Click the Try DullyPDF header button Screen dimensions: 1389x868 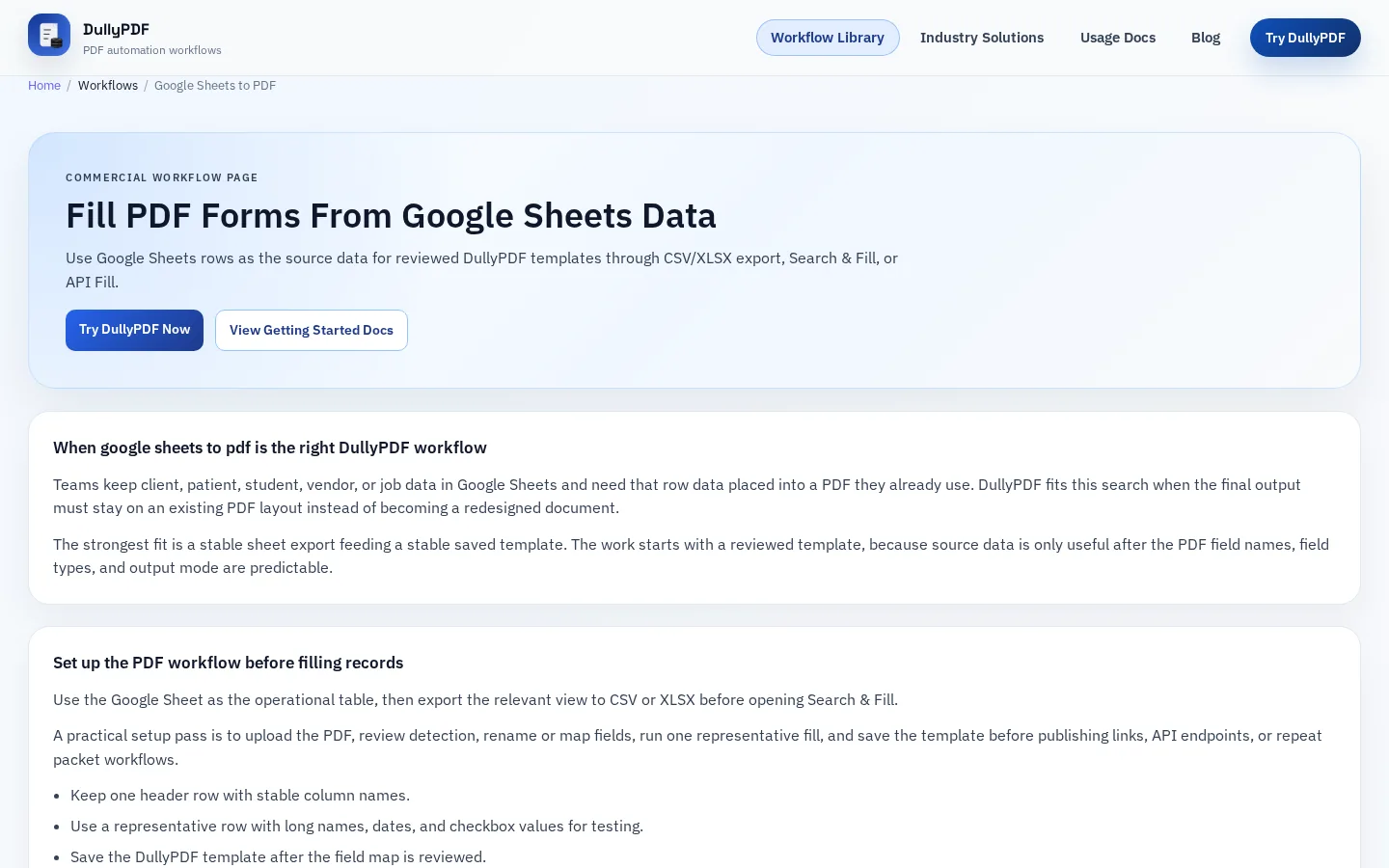1305,38
